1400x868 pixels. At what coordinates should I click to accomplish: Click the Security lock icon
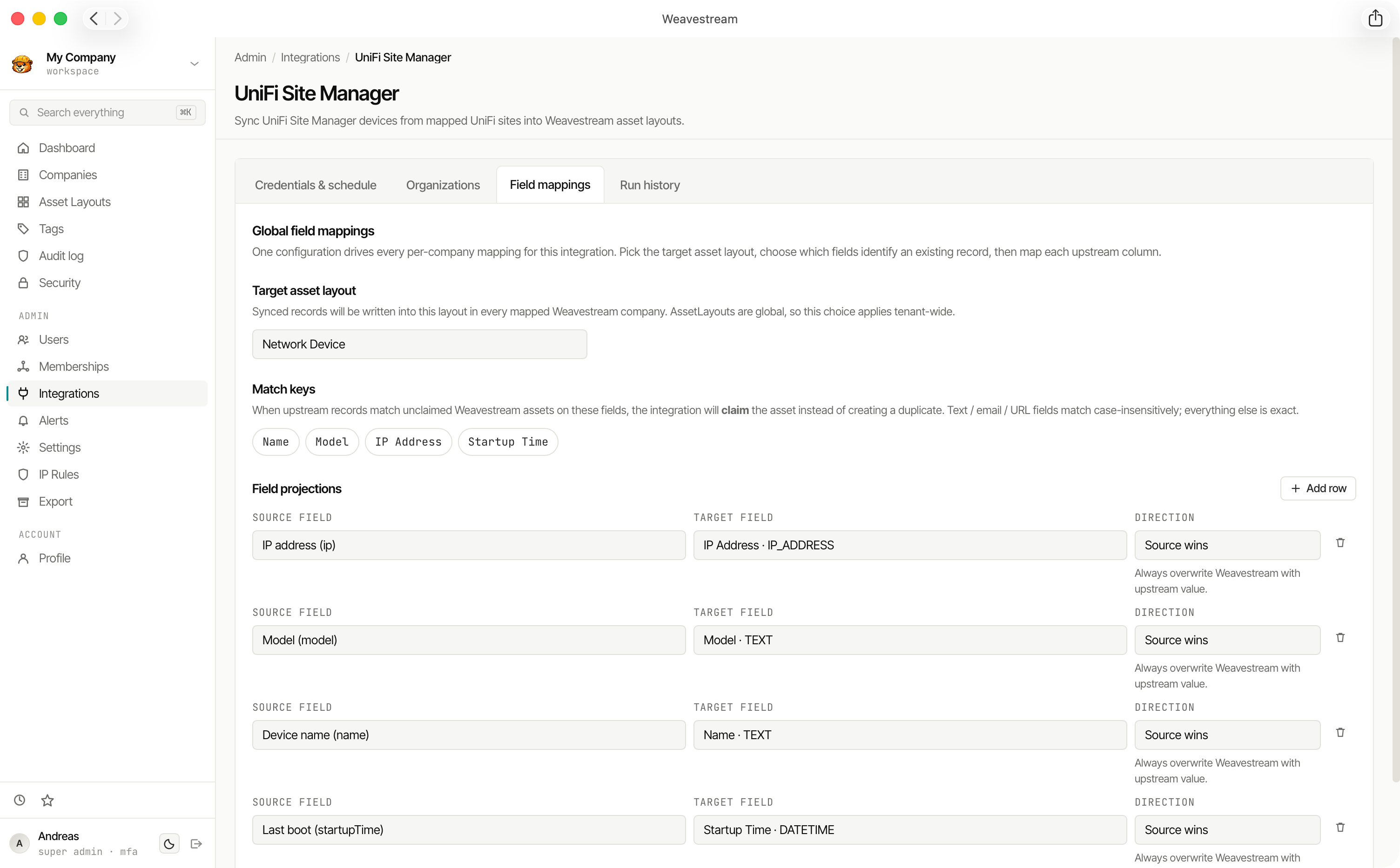click(x=23, y=283)
